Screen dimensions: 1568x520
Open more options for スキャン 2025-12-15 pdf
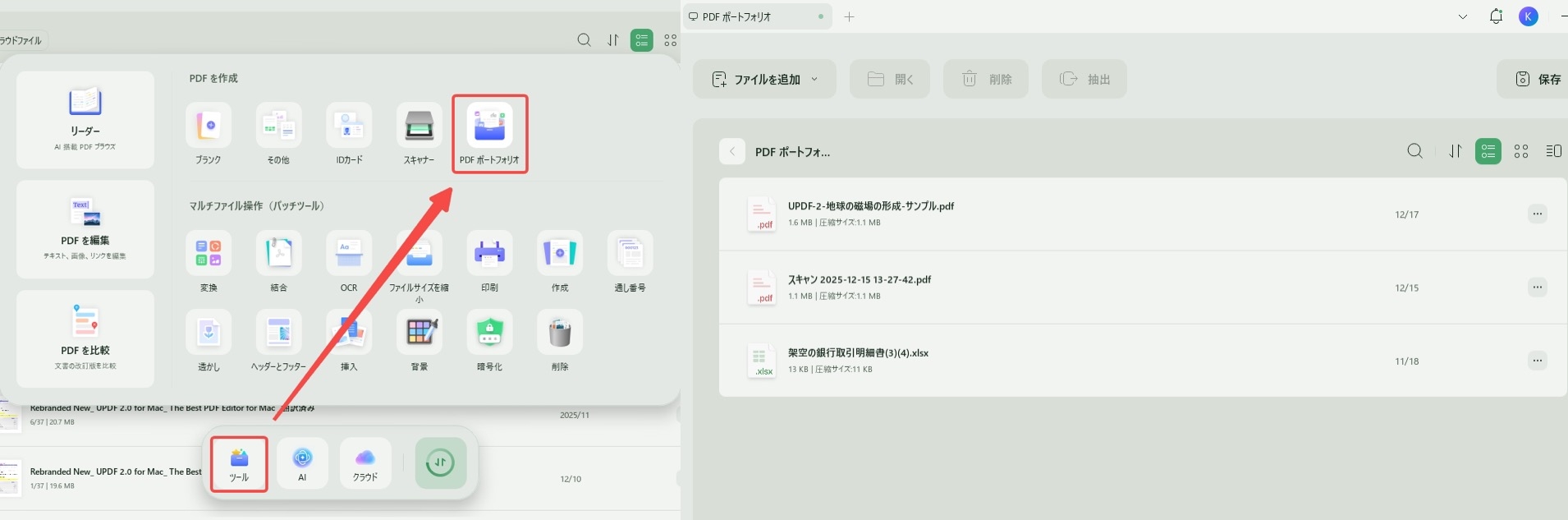[1538, 288]
